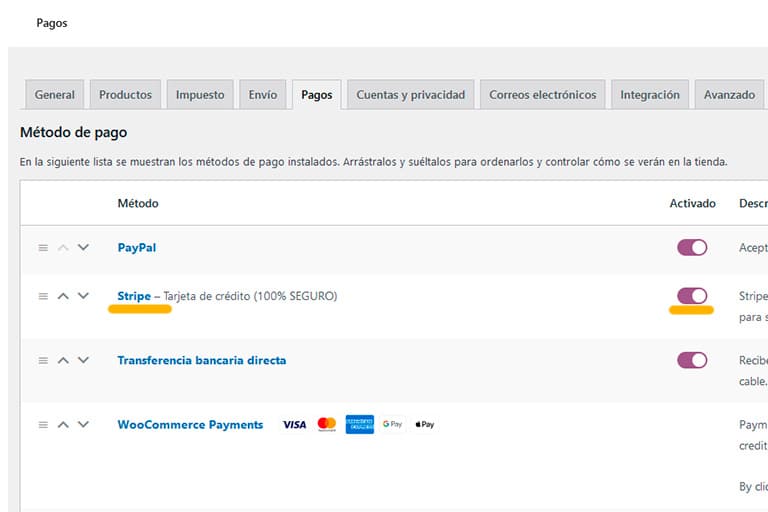
Task: Click the Visa card logo
Action: point(294,425)
